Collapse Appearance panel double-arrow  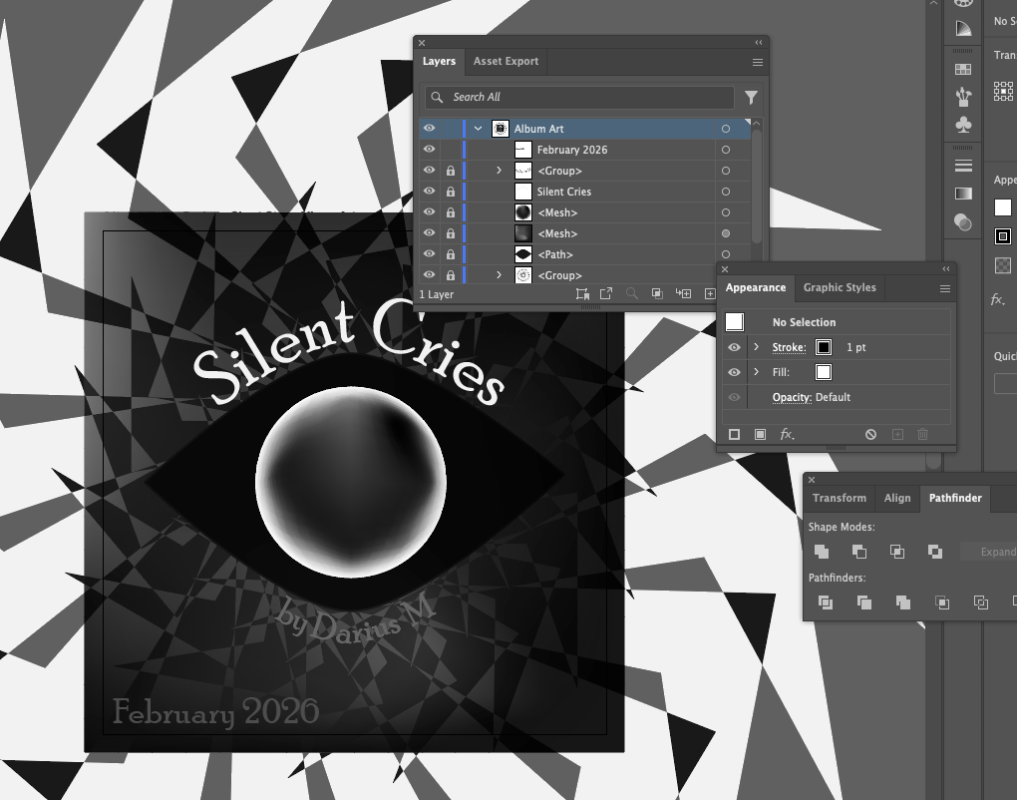click(x=946, y=269)
